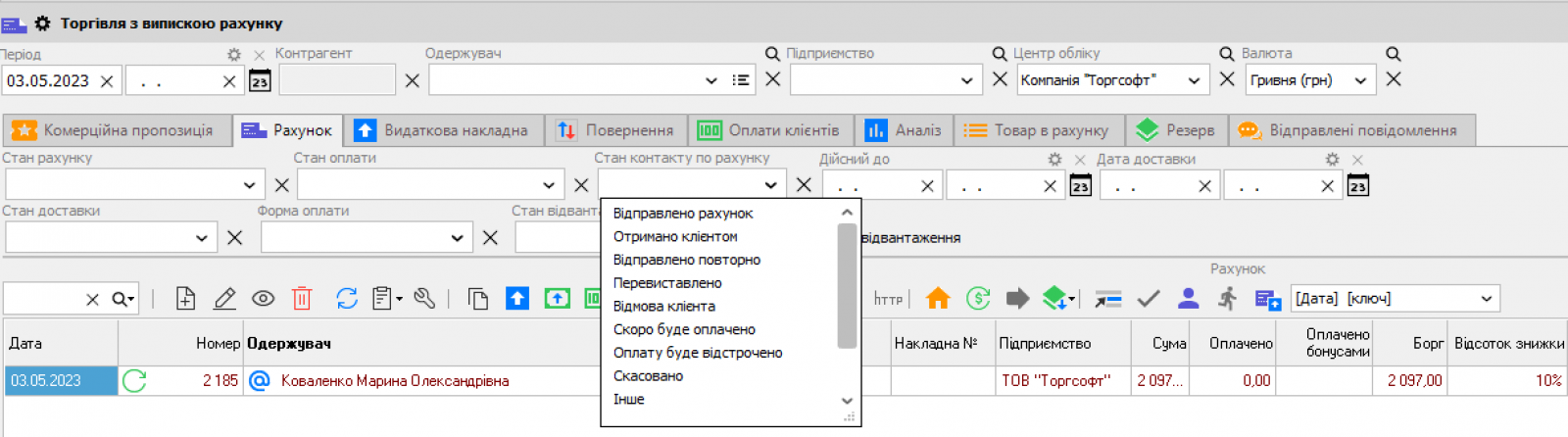1568x437 pixels.
Task: Expand the '[Дата] [ключ]' sorting dropdown
Action: [1487, 299]
